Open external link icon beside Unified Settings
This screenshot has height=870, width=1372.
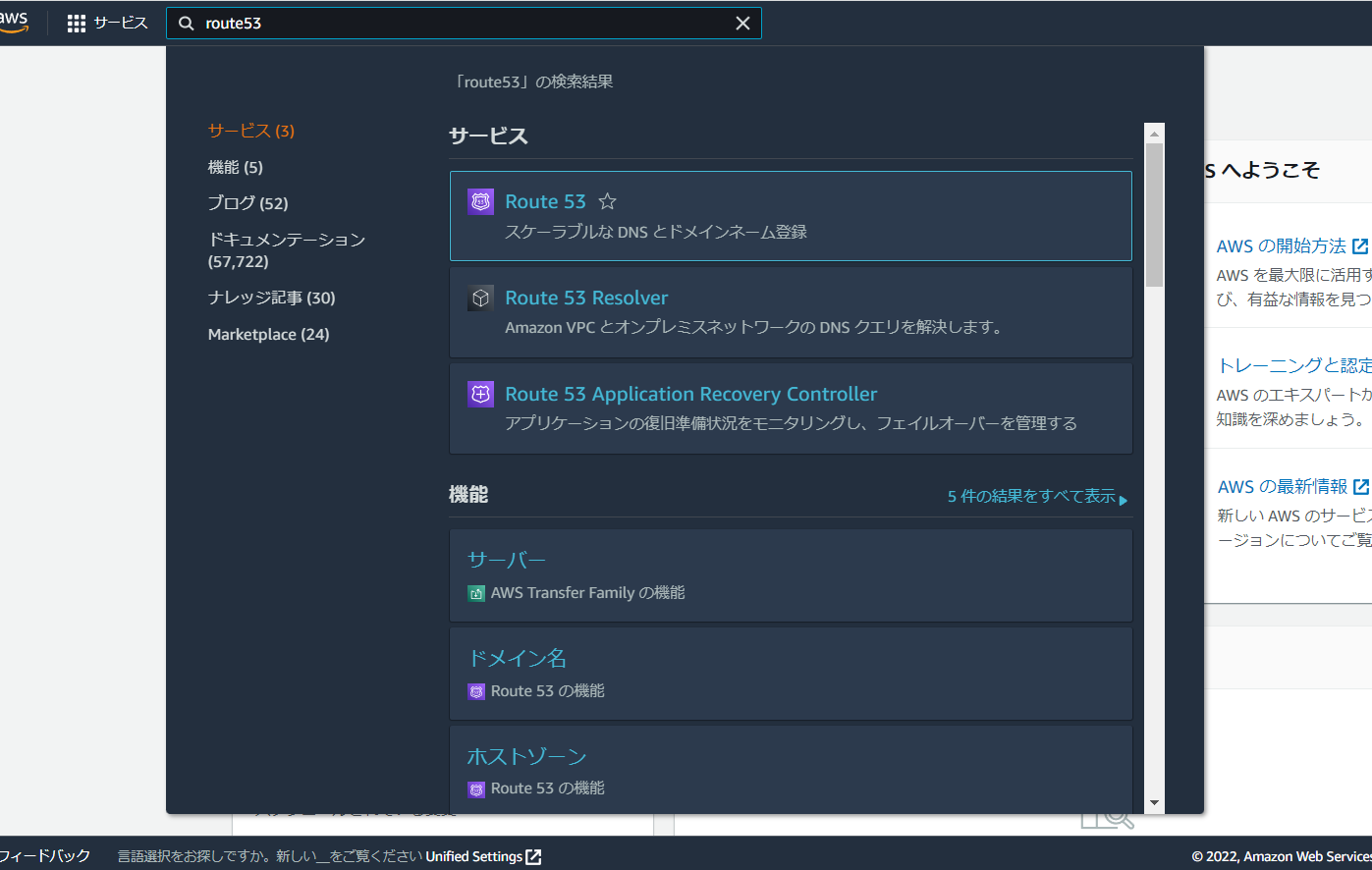[x=533, y=856]
